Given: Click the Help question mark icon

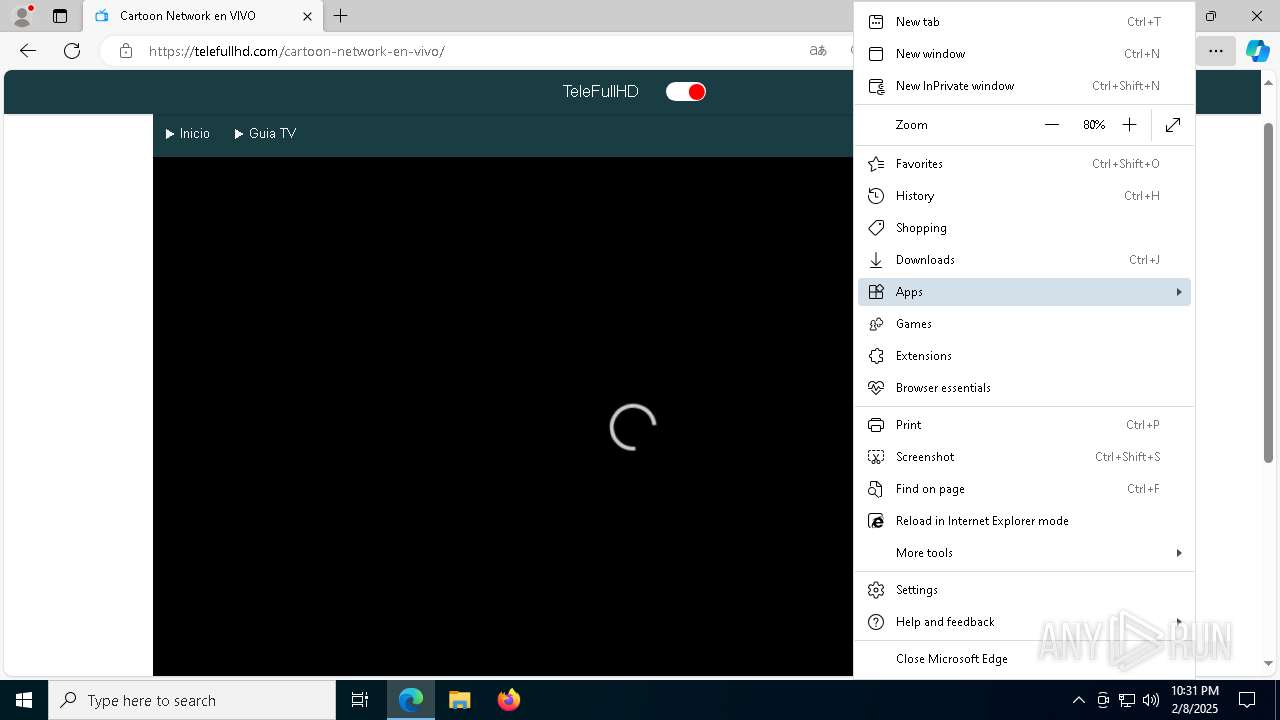Looking at the screenshot, I should pos(876,622).
